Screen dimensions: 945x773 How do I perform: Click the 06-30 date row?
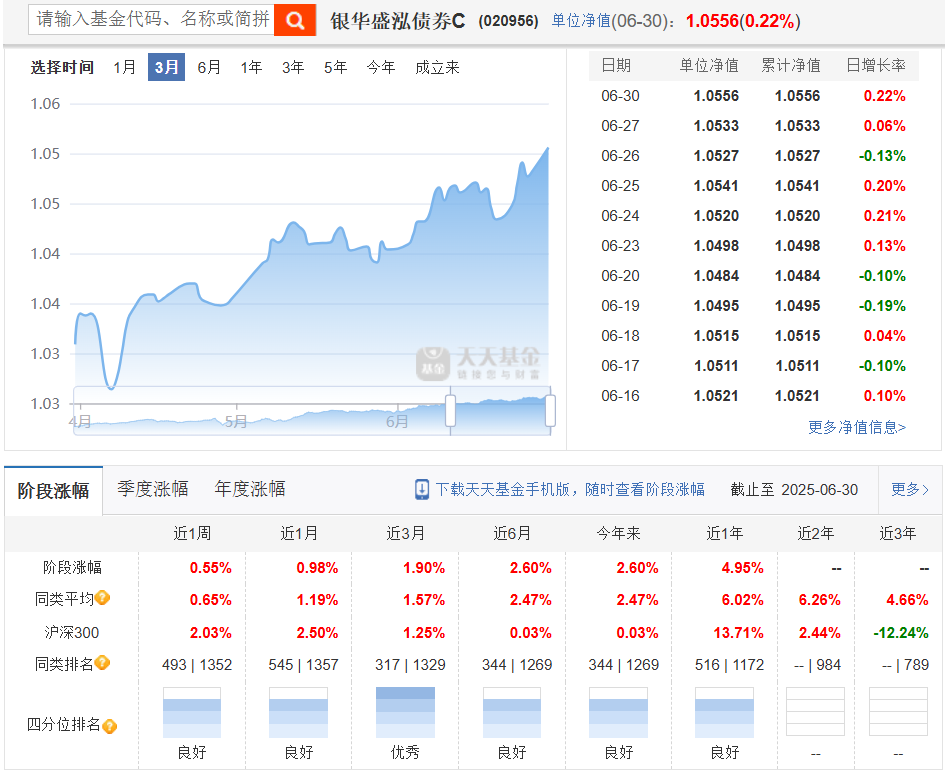(x=753, y=96)
